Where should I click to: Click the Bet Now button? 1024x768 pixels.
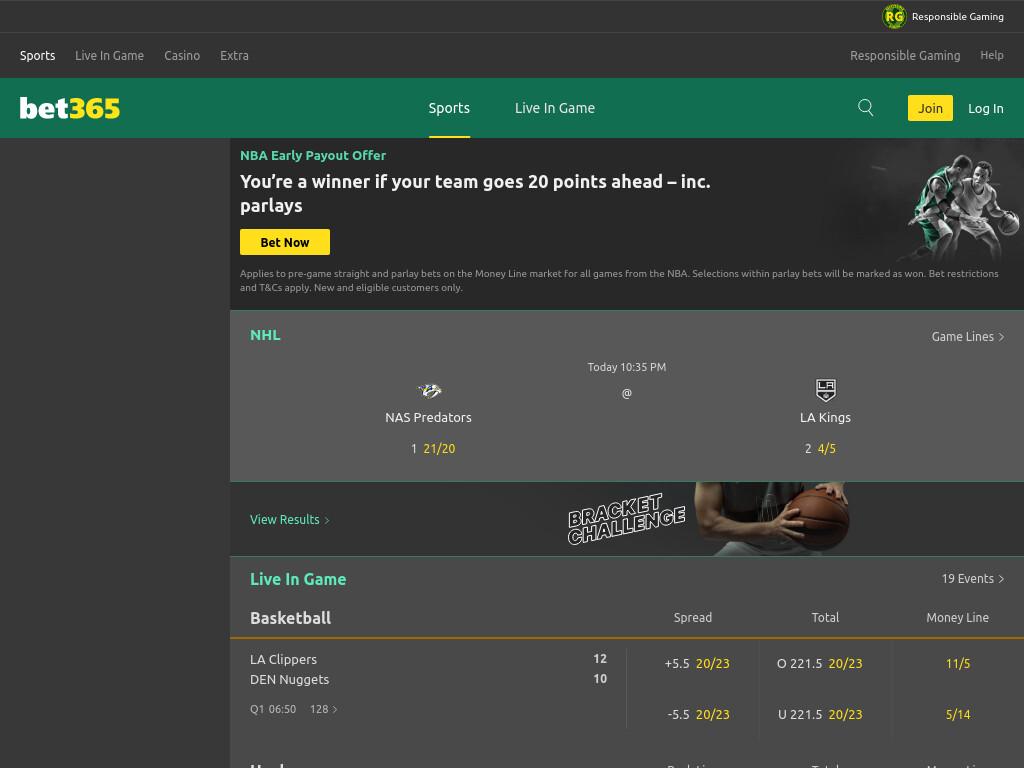(285, 242)
